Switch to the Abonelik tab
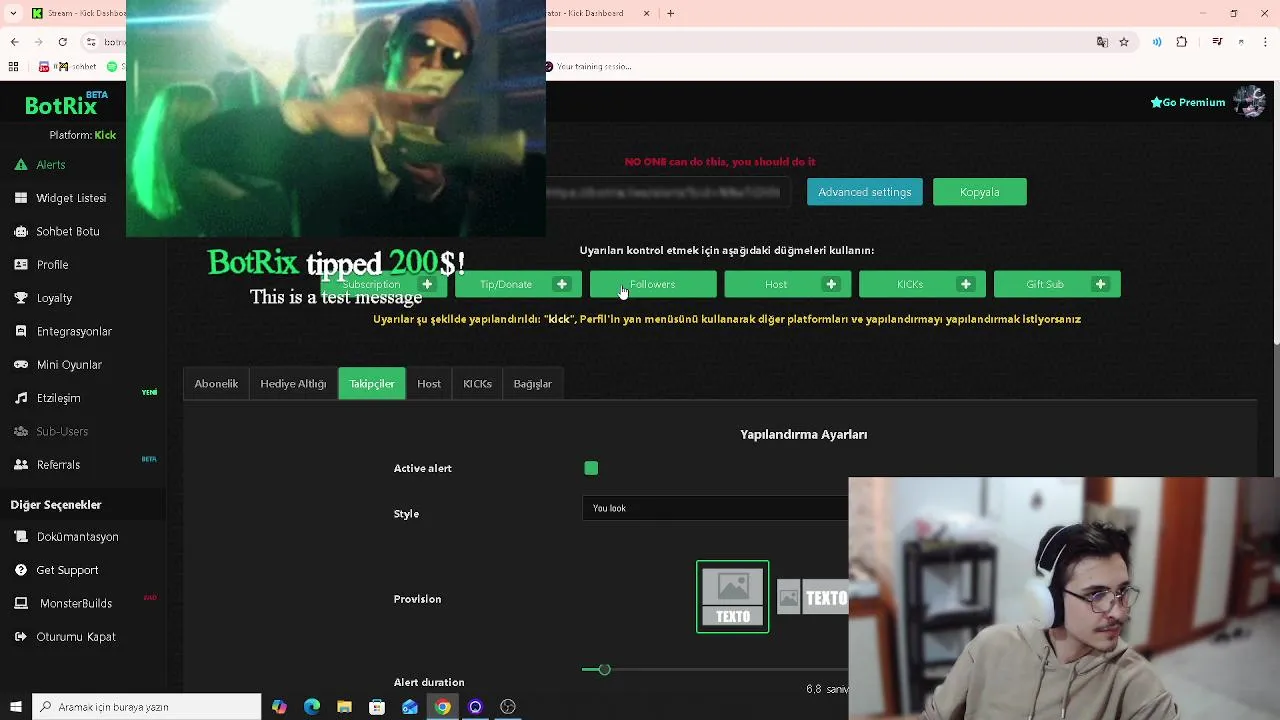This screenshot has height=720, width=1280. click(x=216, y=384)
